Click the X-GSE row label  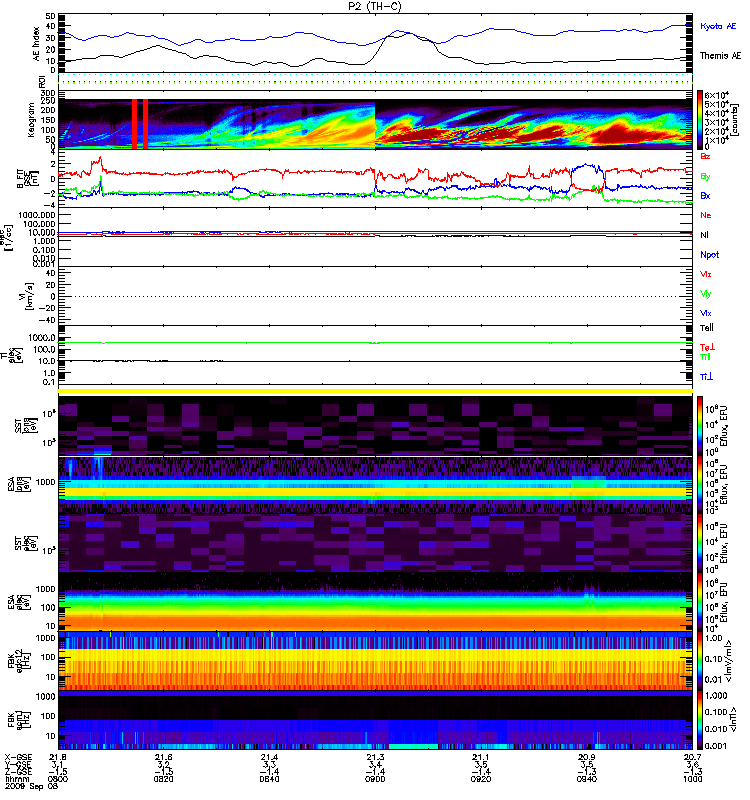[18, 758]
